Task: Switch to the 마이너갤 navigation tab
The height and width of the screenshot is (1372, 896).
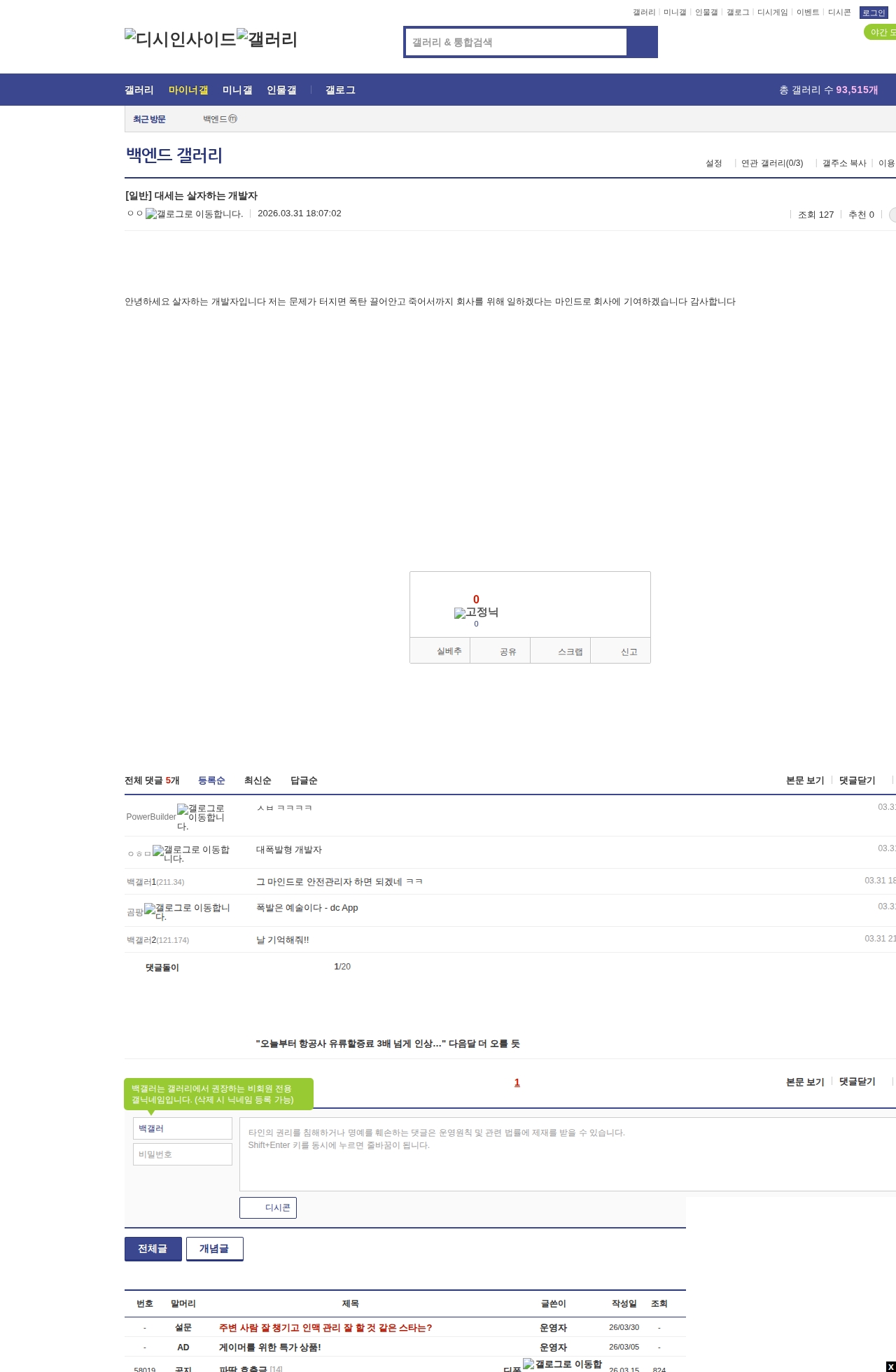Action: point(188,90)
